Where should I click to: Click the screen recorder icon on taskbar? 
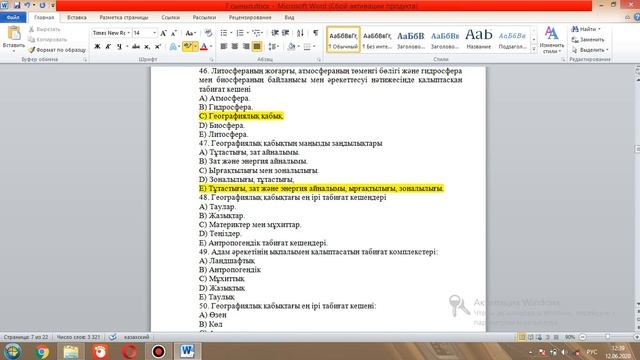(x=158, y=351)
